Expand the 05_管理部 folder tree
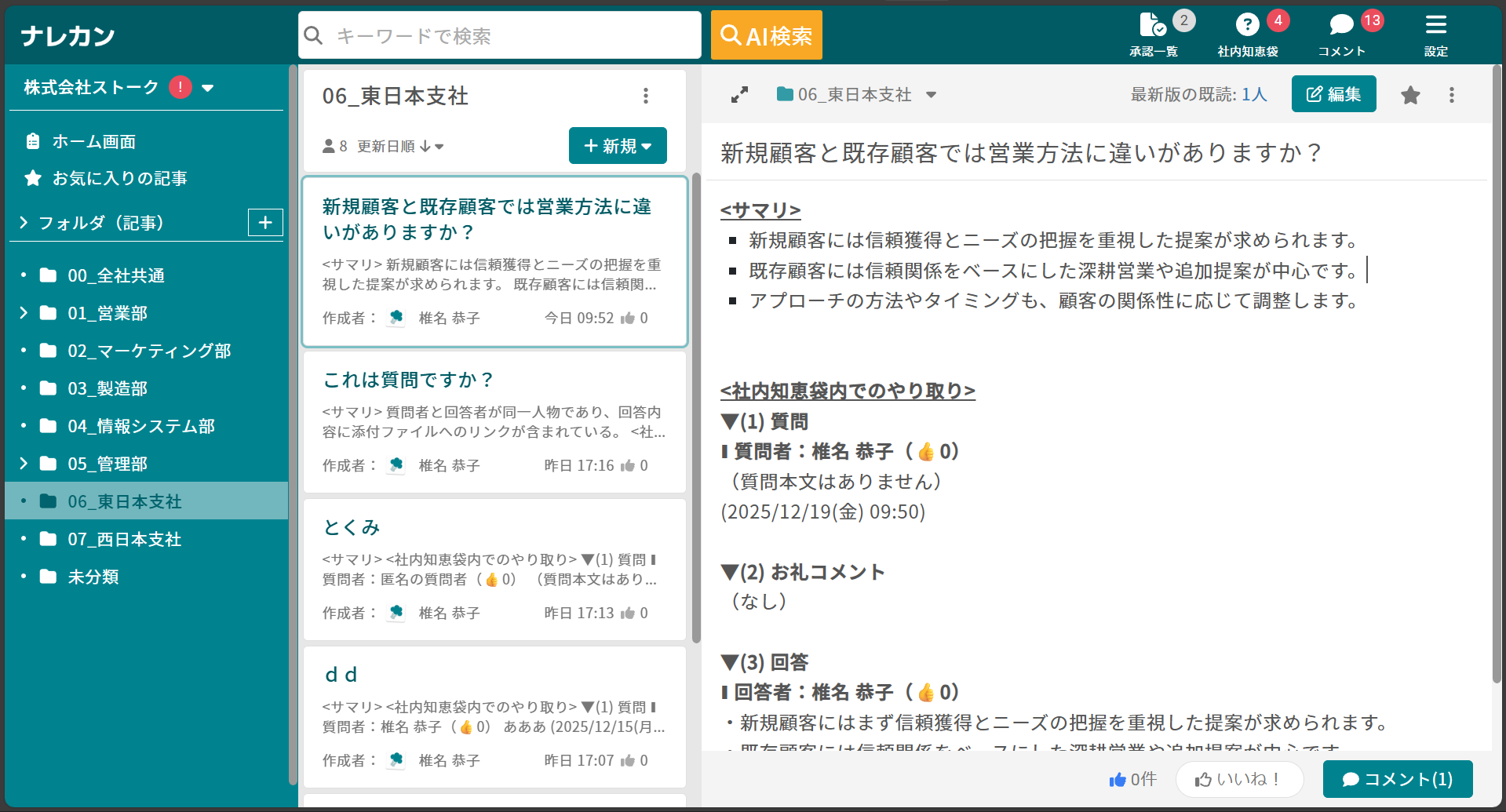The width and height of the screenshot is (1506, 812). [23, 463]
